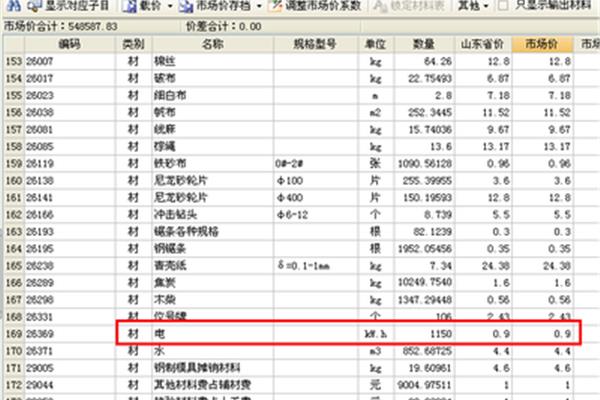Select the 数量 column header

427,45
